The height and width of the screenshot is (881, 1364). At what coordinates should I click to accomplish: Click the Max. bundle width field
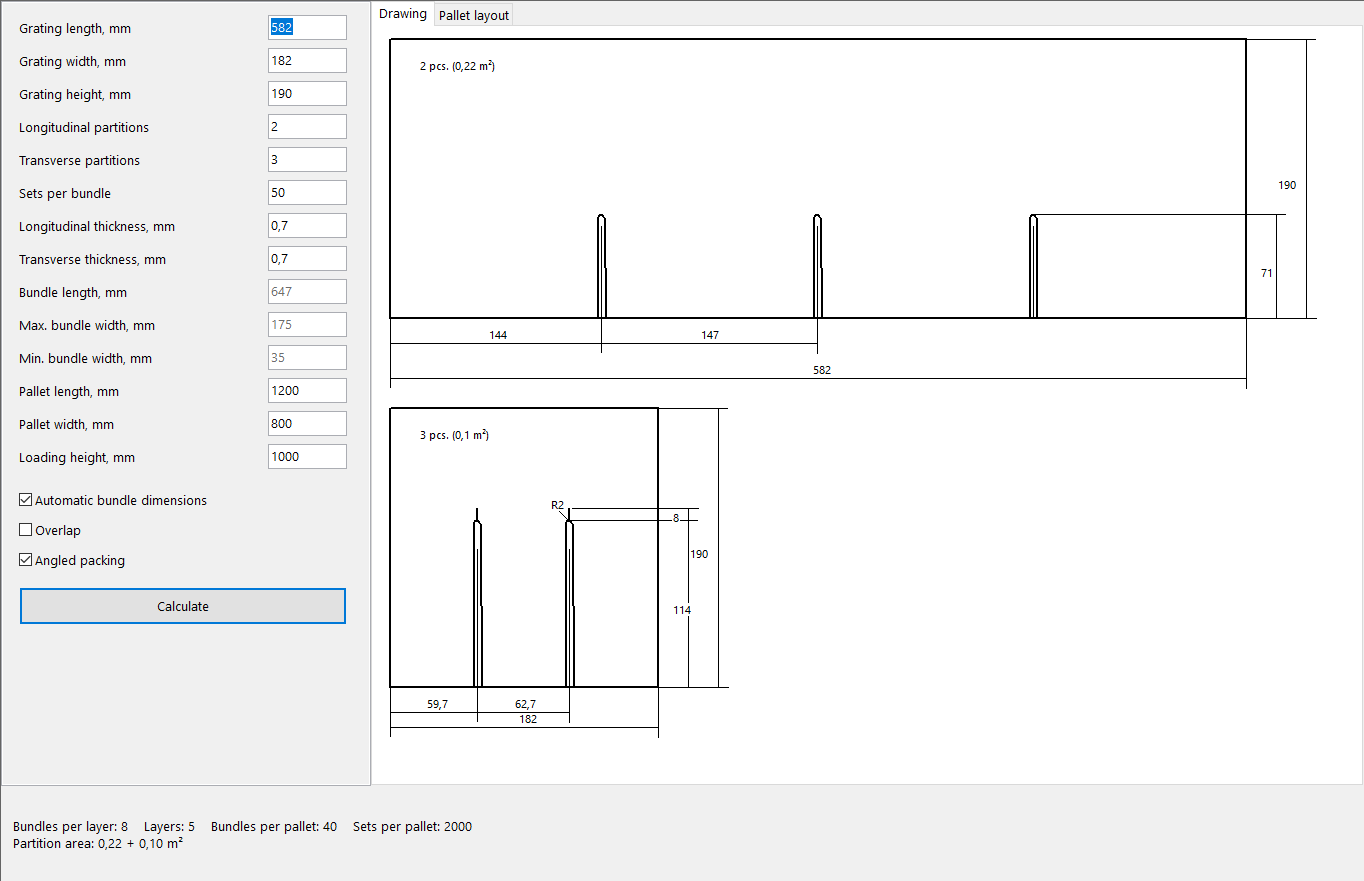[307, 325]
